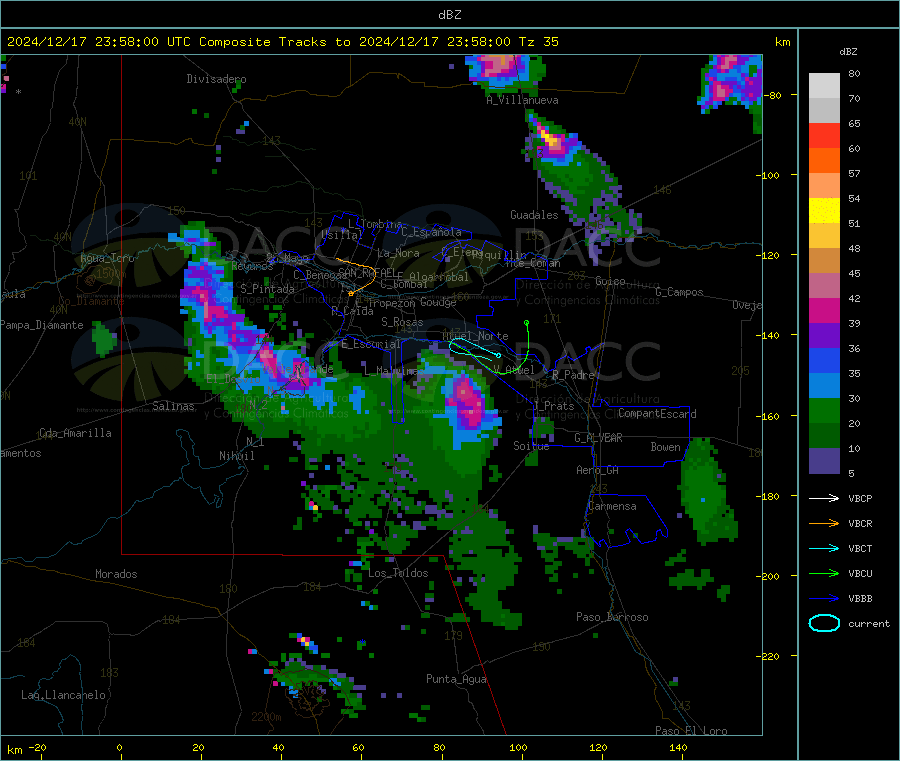Click the cyan VBCT arrow icon
Screen dimensions: 900x761
pyautogui.click(x=824, y=548)
